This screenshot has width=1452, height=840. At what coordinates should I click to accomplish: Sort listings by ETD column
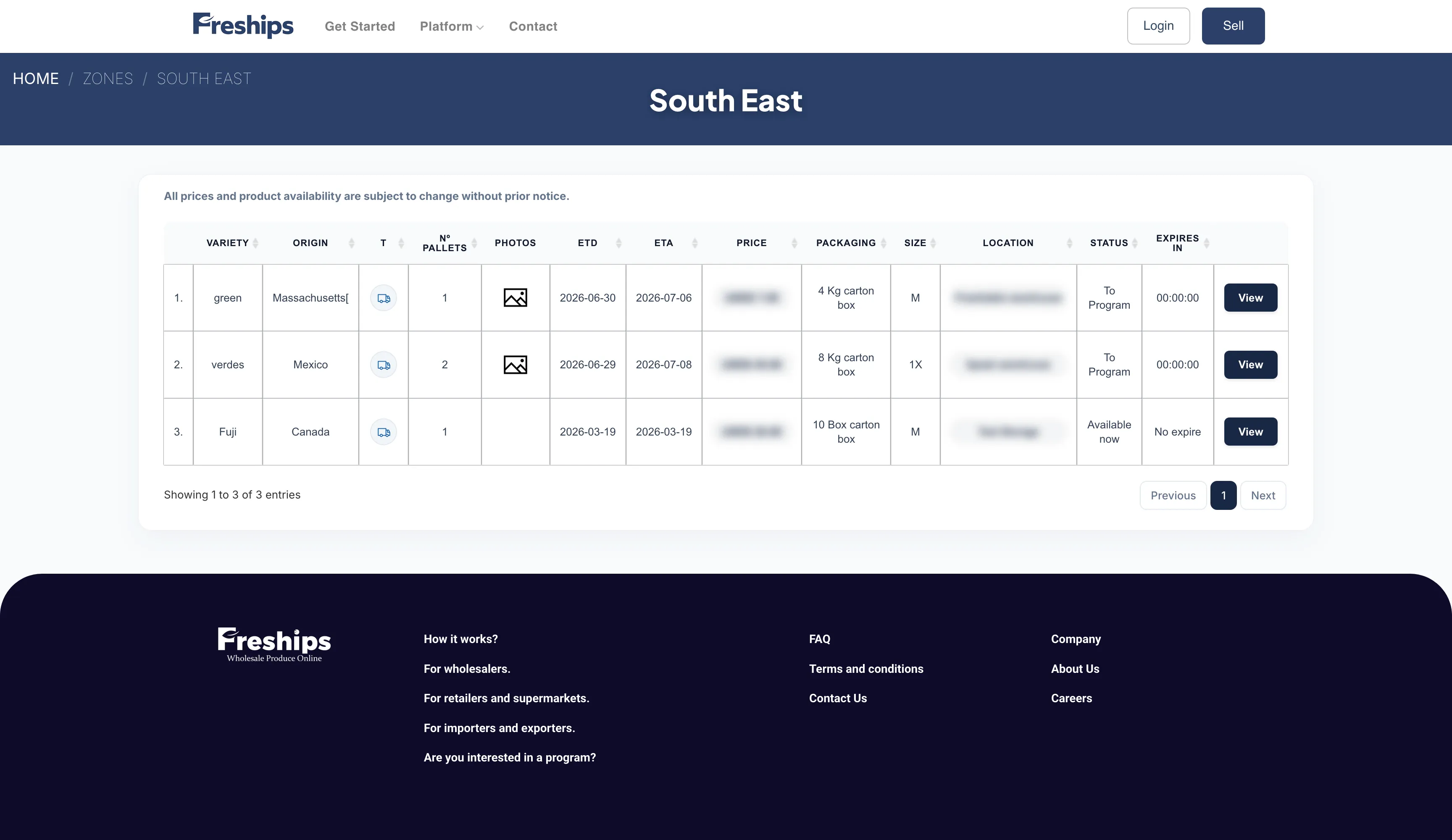pyautogui.click(x=618, y=243)
